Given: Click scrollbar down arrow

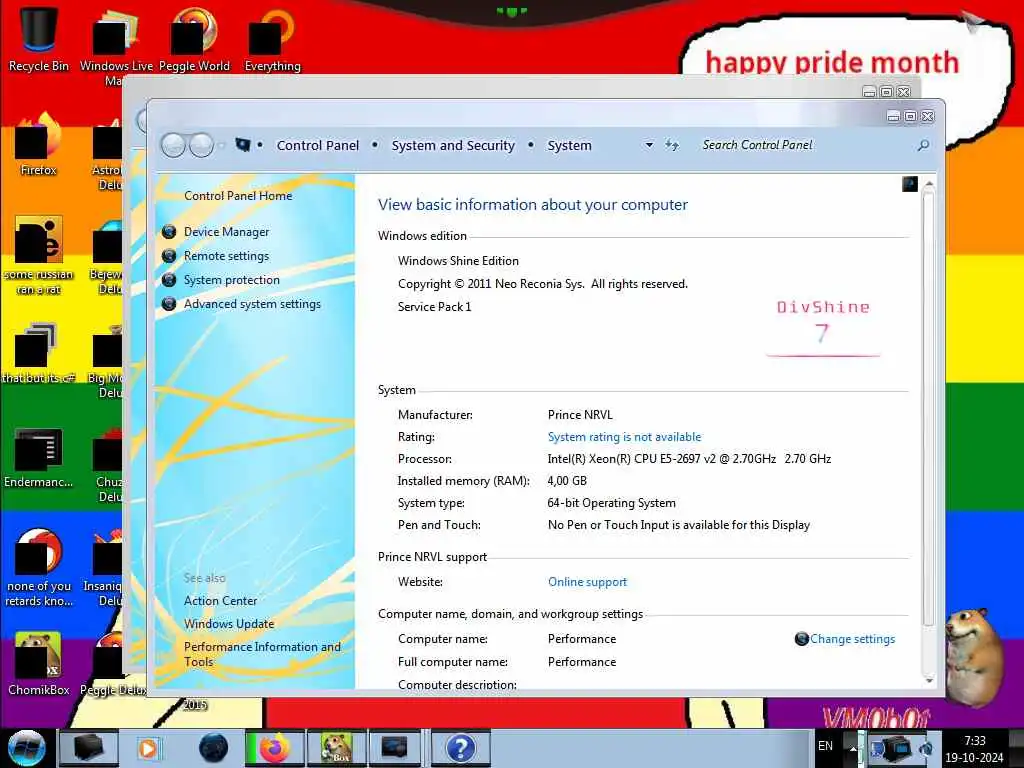Looking at the screenshot, I should click(929, 680).
